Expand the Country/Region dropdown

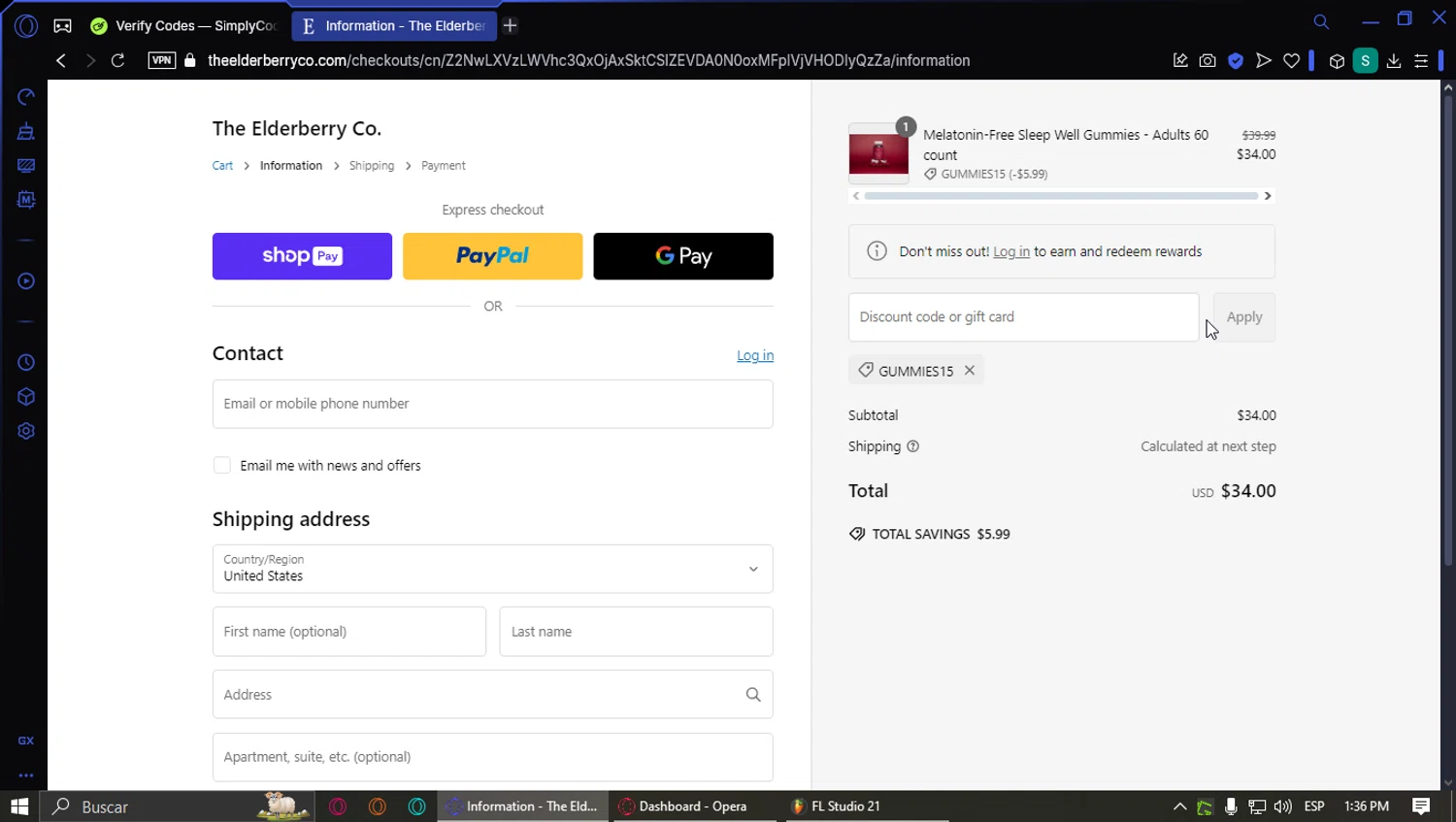click(x=493, y=569)
